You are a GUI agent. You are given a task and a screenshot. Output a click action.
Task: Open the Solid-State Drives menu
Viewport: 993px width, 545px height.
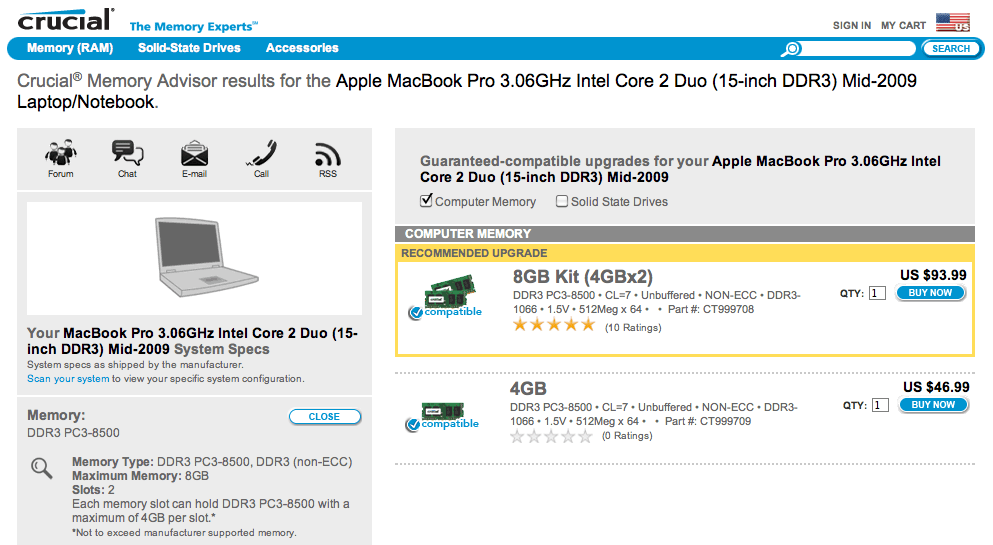(x=189, y=48)
